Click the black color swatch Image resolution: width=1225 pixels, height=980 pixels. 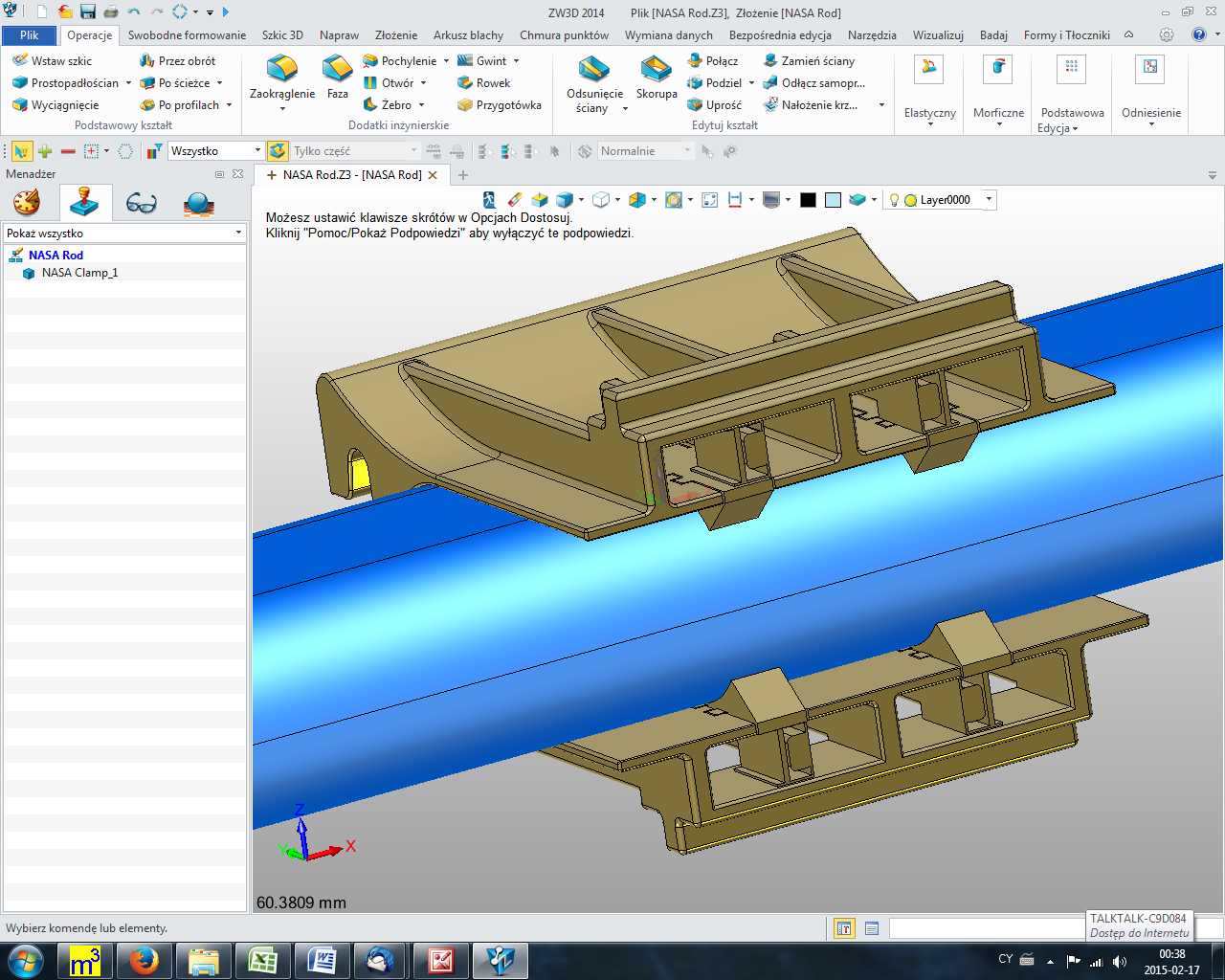[808, 200]
